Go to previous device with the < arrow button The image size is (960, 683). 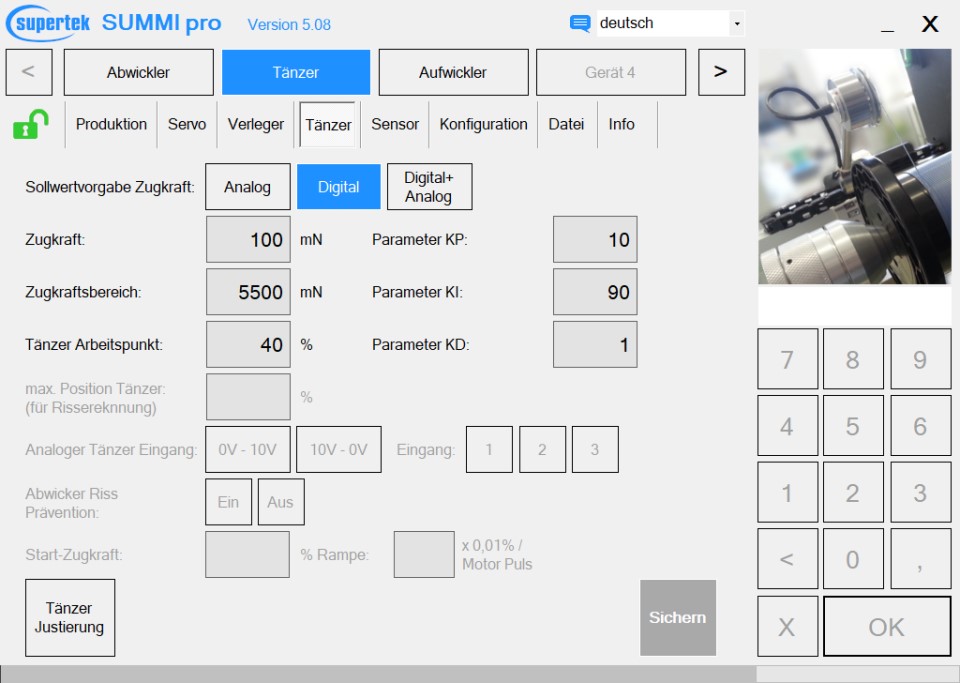(x=29, y=72)
